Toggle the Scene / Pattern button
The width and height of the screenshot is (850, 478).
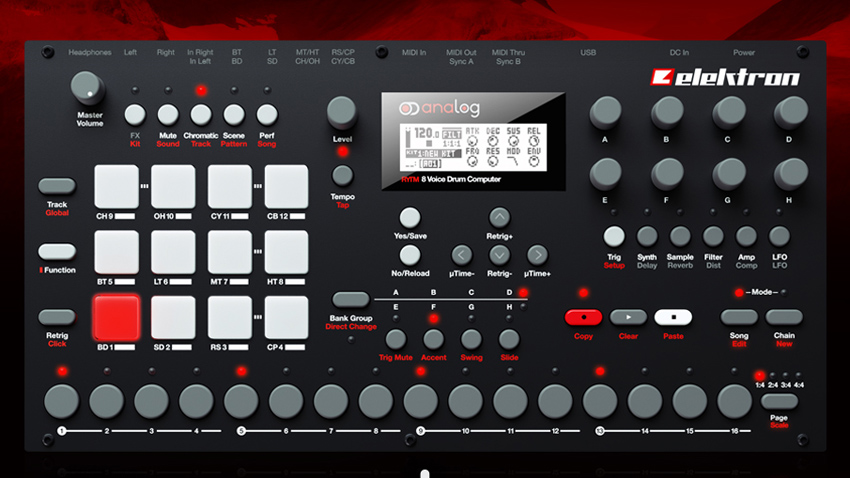[x=234, y=115]
